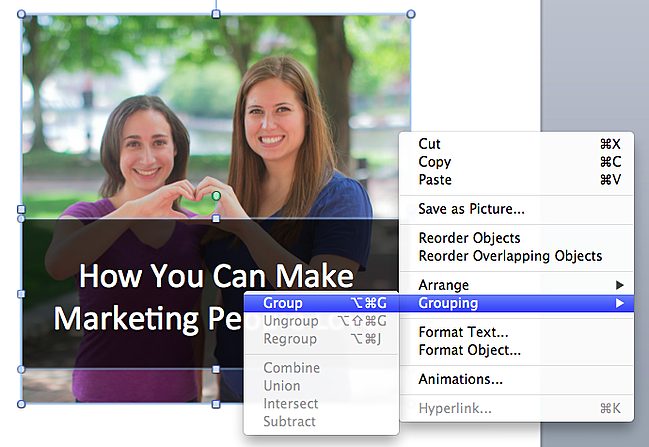Open Animations from context menu
The image size is (649, 447).
click(x=460, y=379)
